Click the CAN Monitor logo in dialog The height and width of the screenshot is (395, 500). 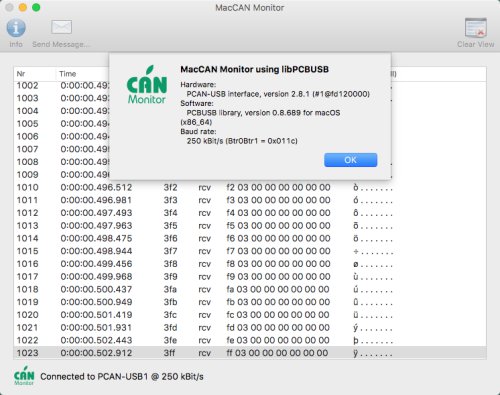(147, 85)
